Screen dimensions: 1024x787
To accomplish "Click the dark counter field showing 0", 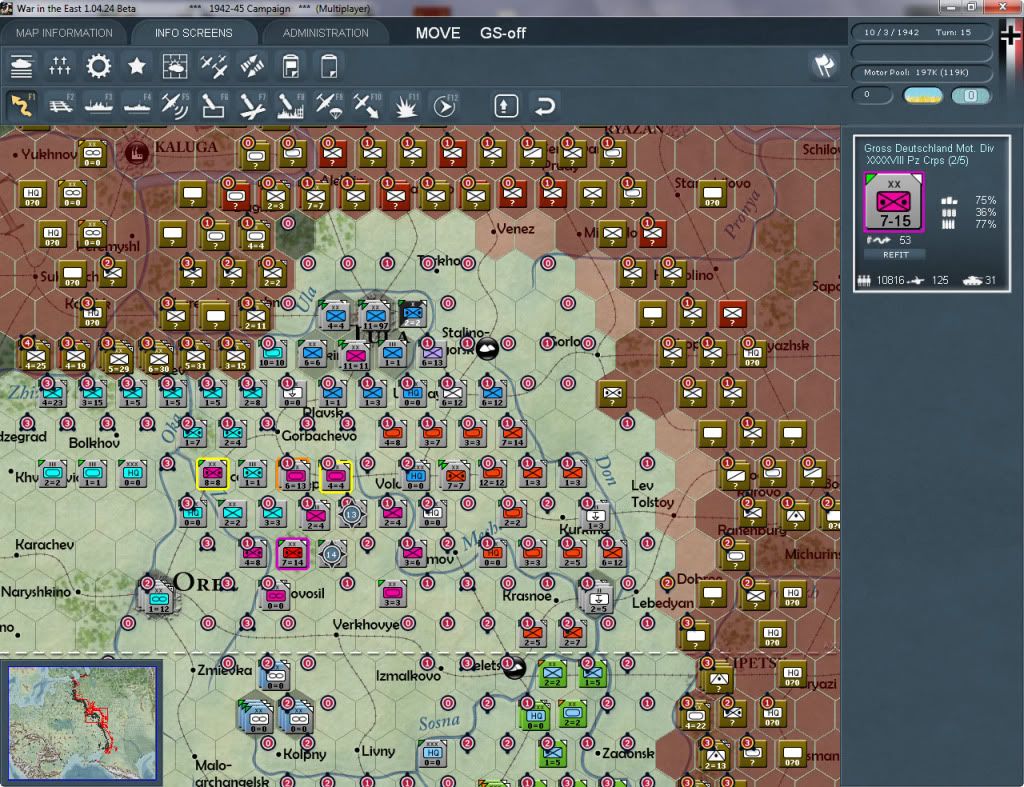I will coord(872,95).
